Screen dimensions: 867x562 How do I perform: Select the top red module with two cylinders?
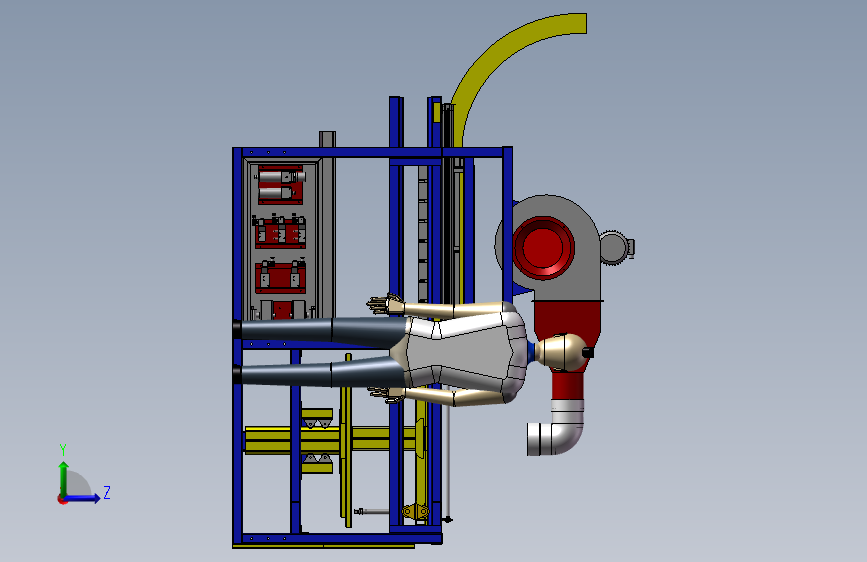[280, 185]
